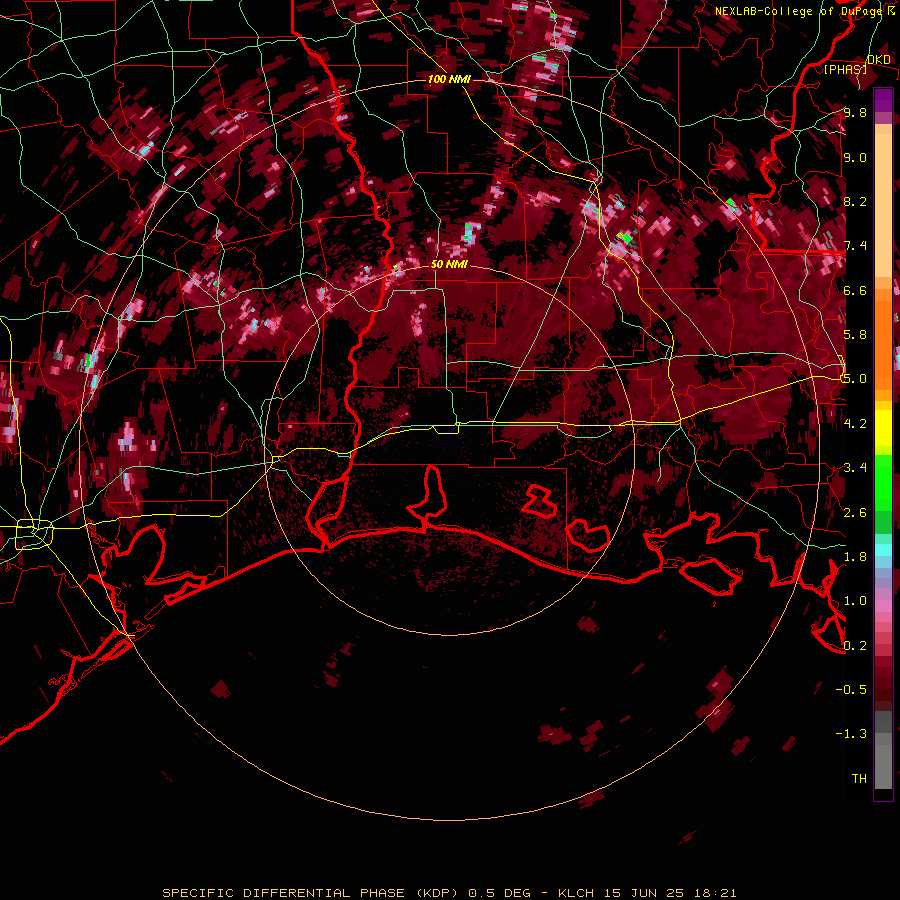Click the 5.0 value on the scale
900x900 pixels.
(855, 379)
